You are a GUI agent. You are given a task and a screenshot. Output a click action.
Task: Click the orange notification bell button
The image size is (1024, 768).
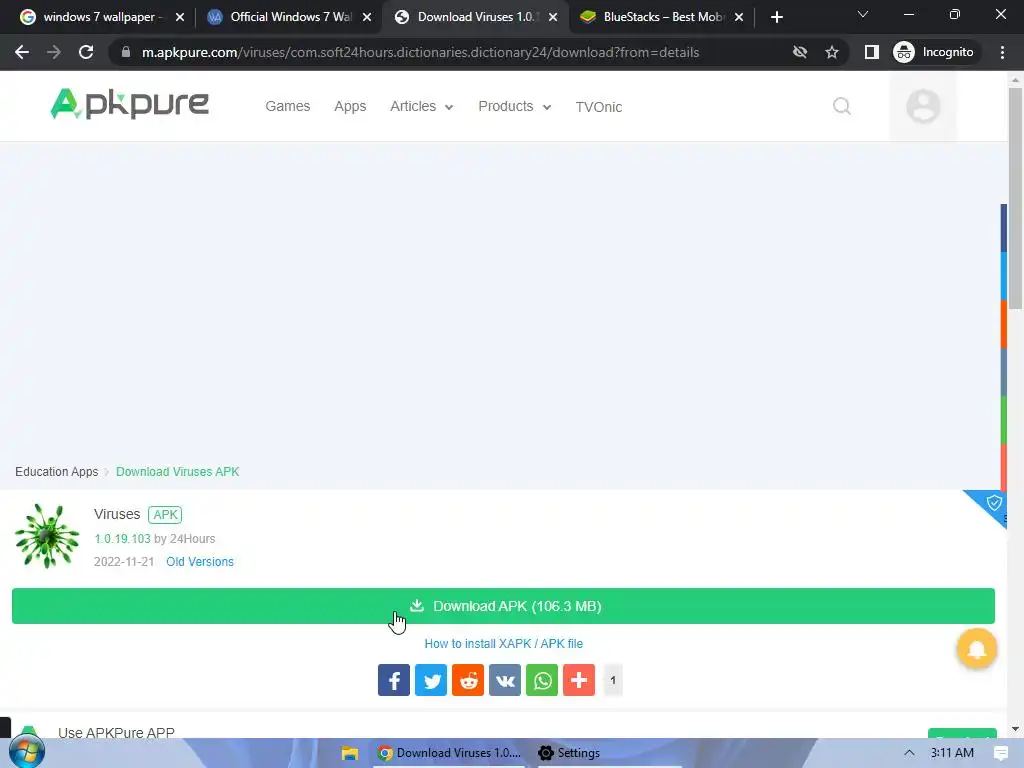(976, 648)
